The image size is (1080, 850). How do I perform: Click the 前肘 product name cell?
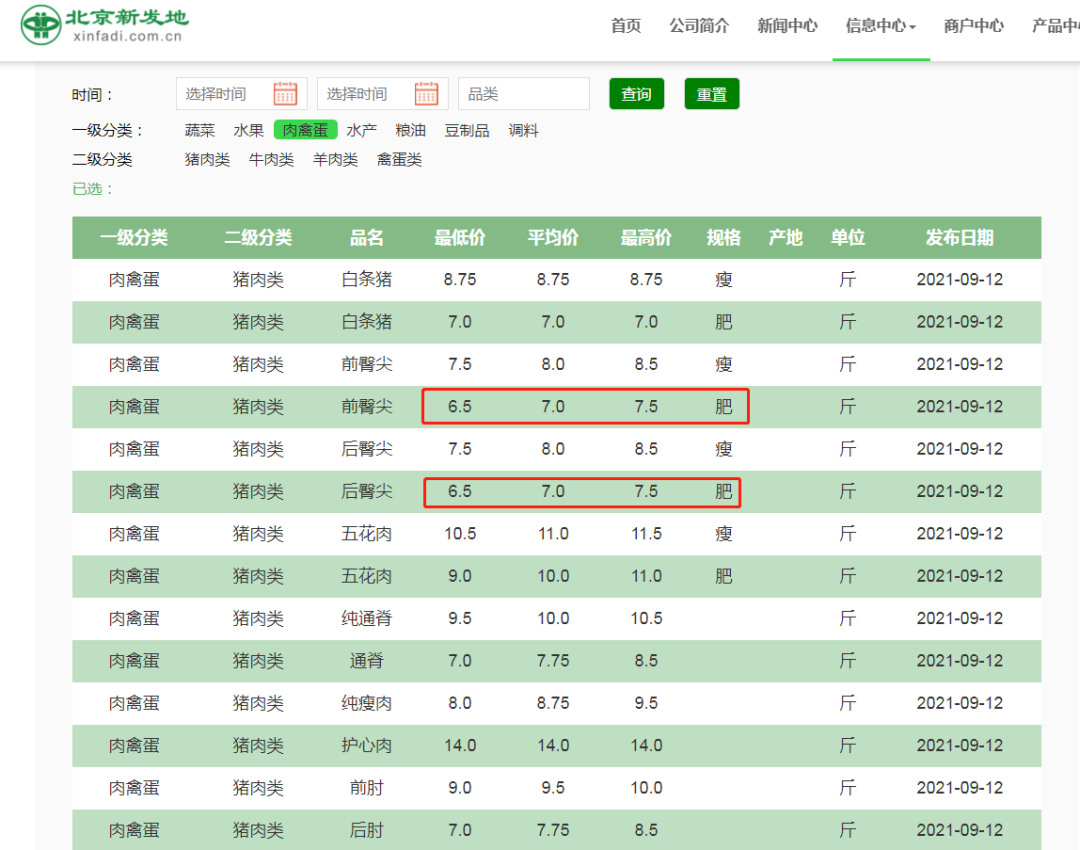pos(366,788)
